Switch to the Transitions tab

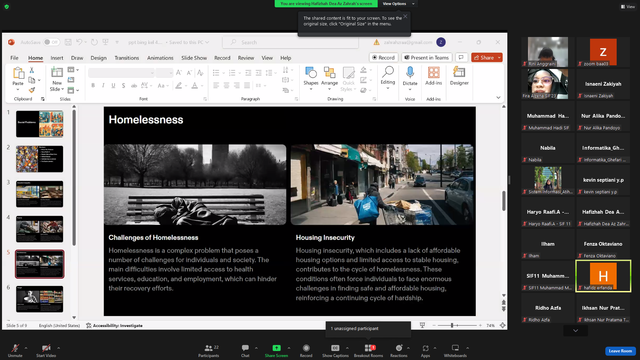pyautogui.click(x=127, y=58)
